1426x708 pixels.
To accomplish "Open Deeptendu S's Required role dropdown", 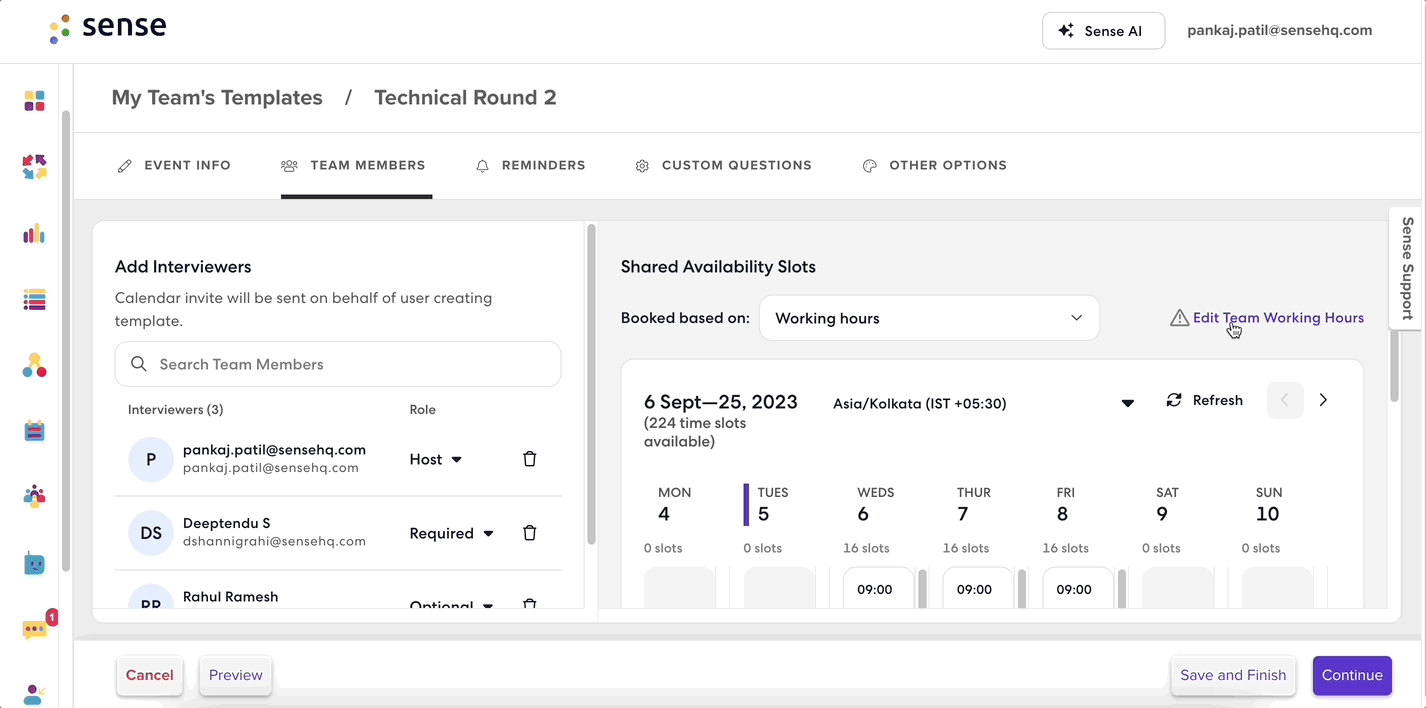I will pos(452,533).
